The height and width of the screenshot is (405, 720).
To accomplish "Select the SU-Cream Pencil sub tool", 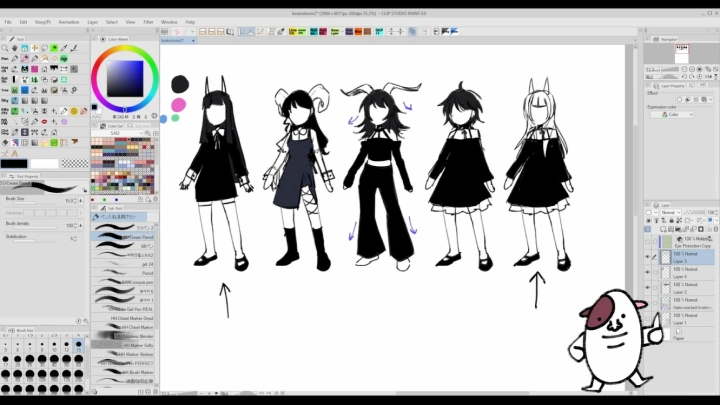I will tap(123, 237).
